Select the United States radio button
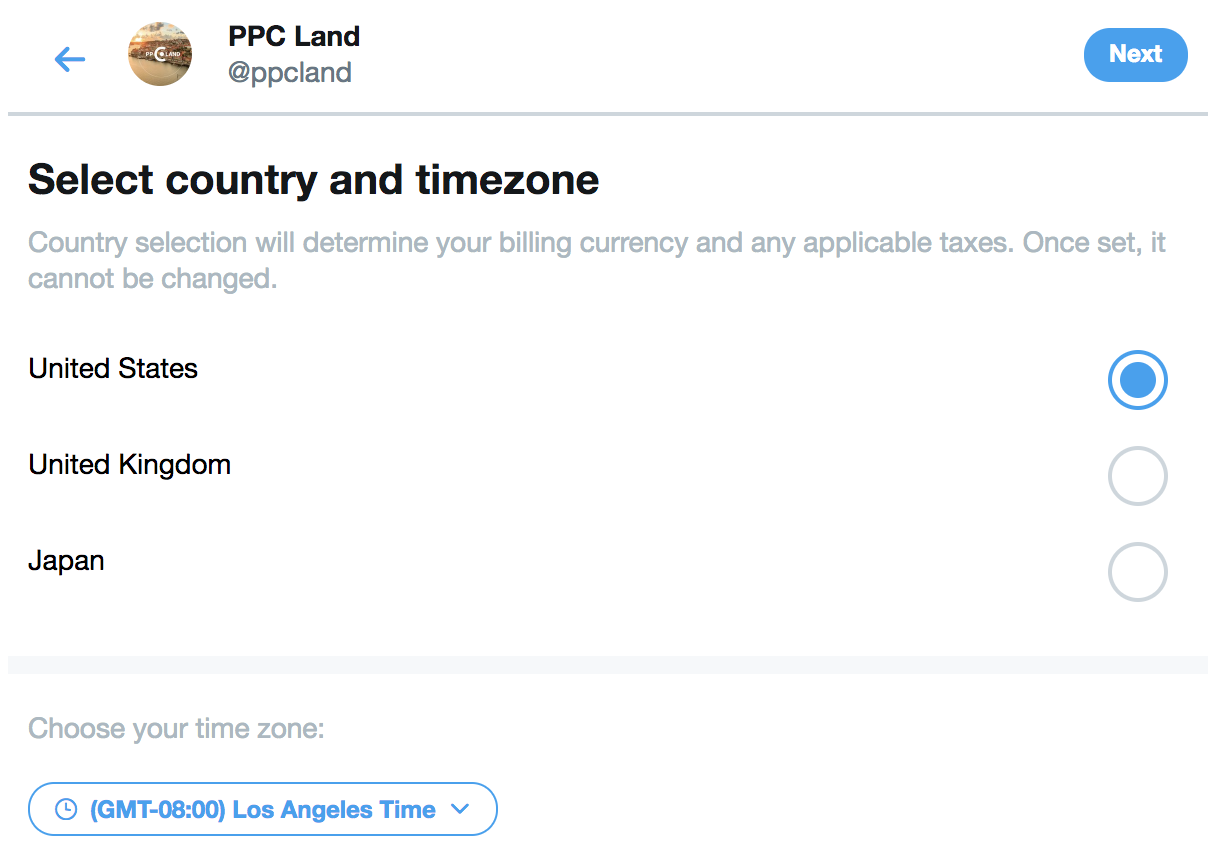 (1137, 380)
